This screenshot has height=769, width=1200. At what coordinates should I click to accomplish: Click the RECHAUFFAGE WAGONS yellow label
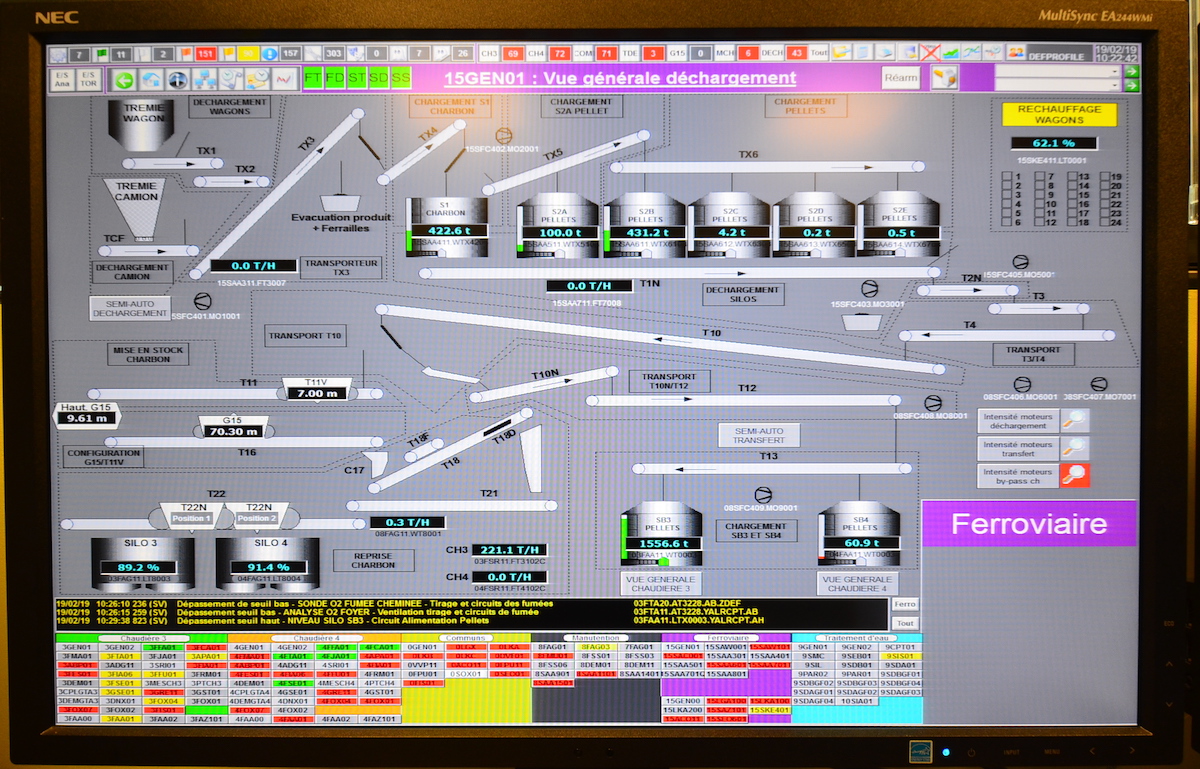click(x=1059, y=113)
